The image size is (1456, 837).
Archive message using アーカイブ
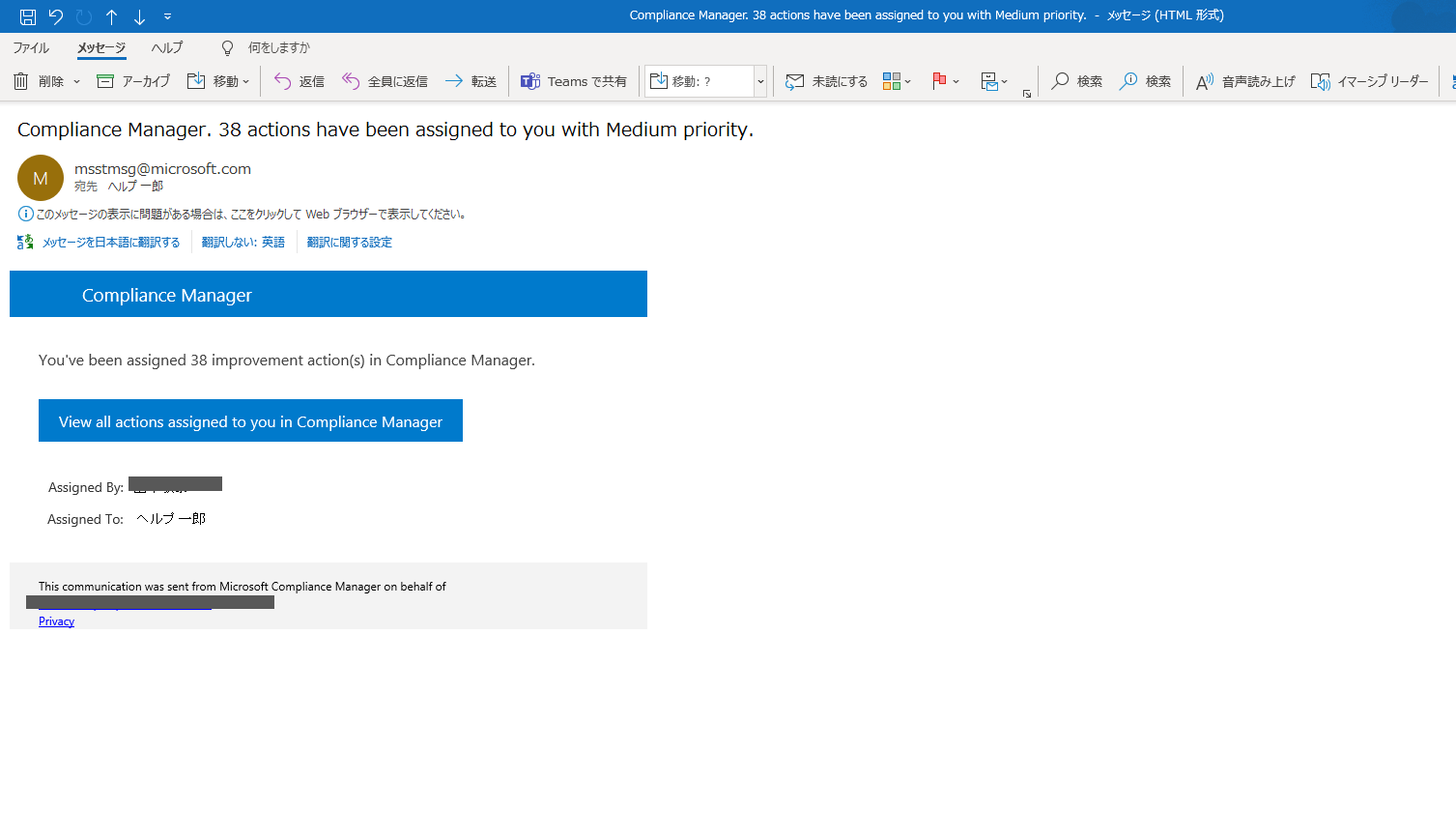click(x=133, y=81)
